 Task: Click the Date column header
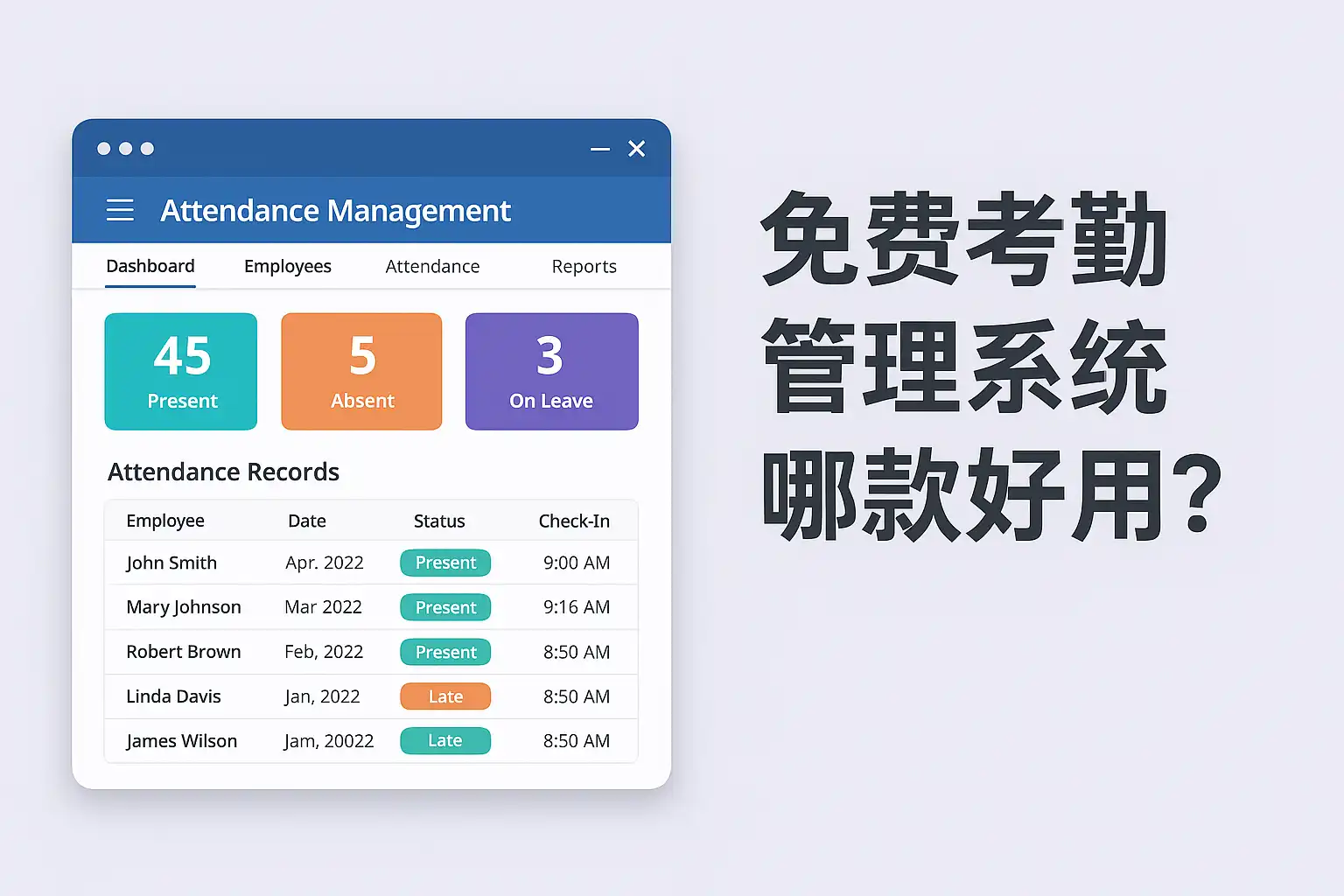pyautogui.click(x=306, y=521)
